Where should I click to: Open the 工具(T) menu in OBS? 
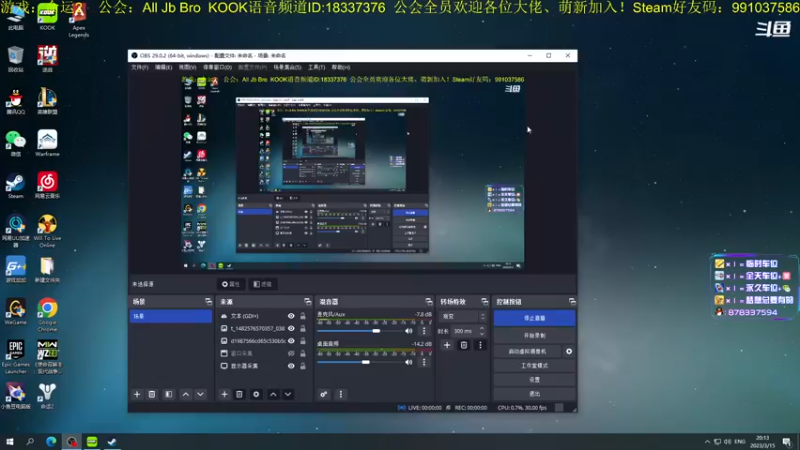tap(316, 67)
